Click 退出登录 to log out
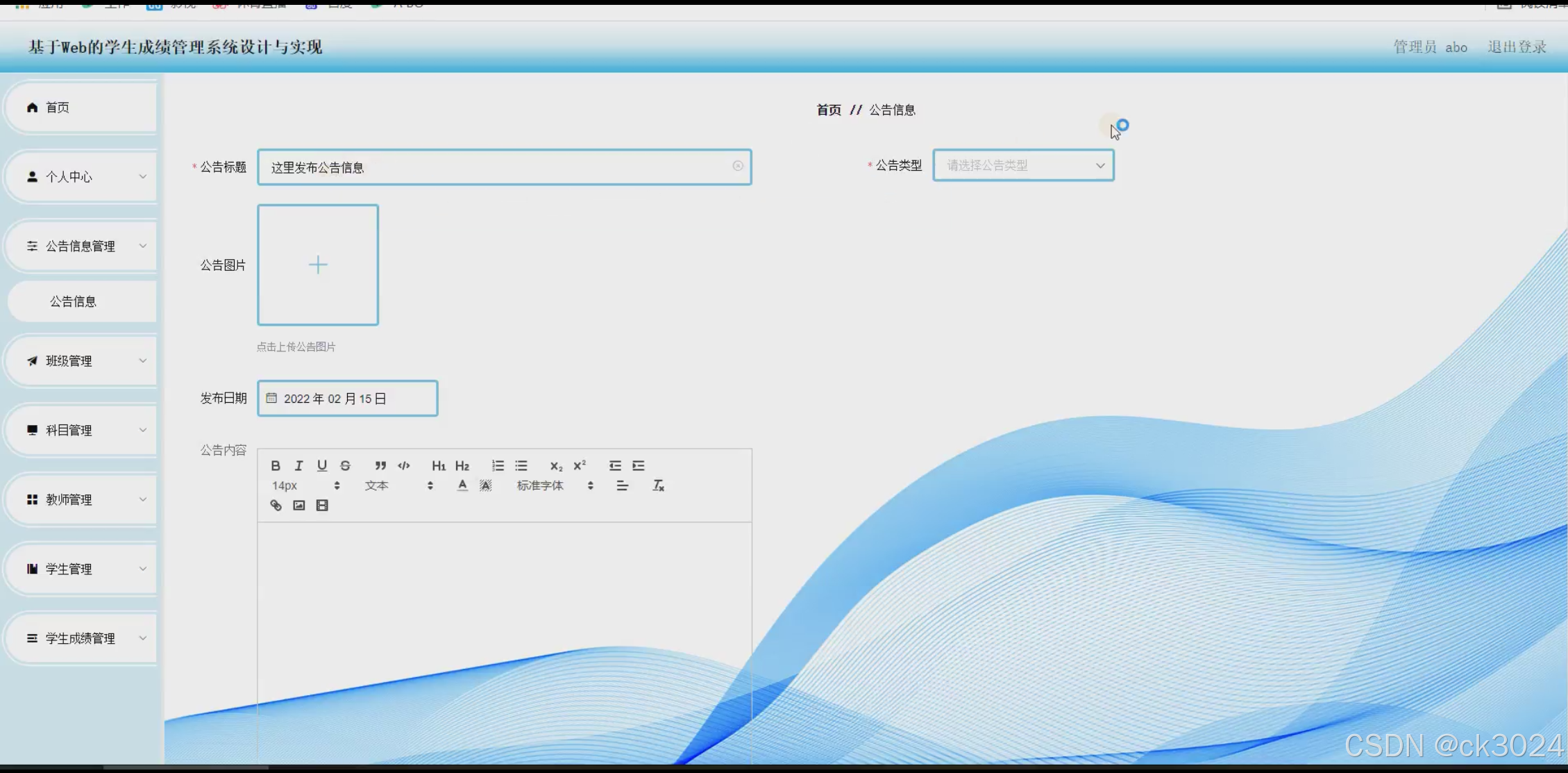Image resolution: width=1568 pixels, height=773 pixels. [1516, 47]
